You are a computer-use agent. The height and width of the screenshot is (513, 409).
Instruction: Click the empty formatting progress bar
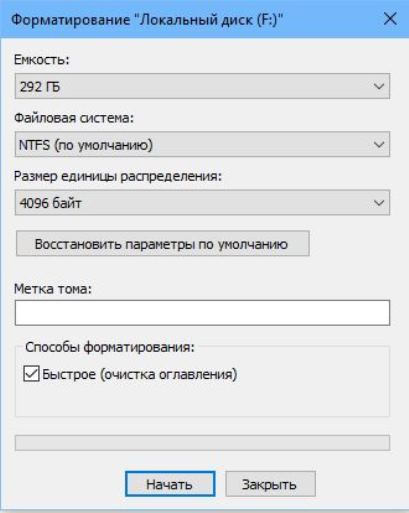[x=202, y=443]
